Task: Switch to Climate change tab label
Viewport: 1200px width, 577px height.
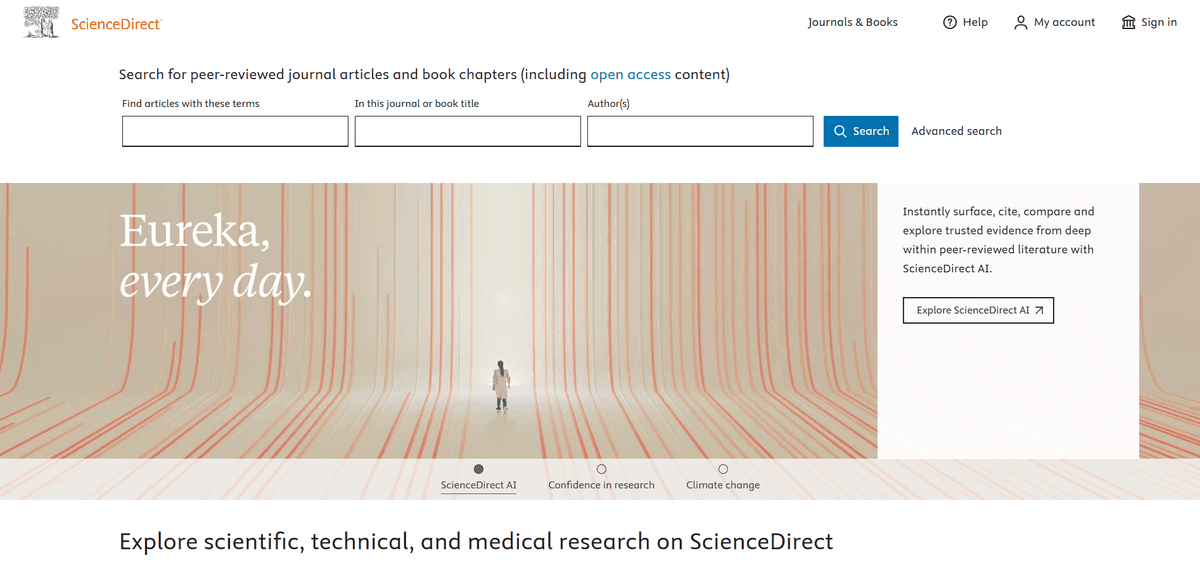Action: [723, 485]
